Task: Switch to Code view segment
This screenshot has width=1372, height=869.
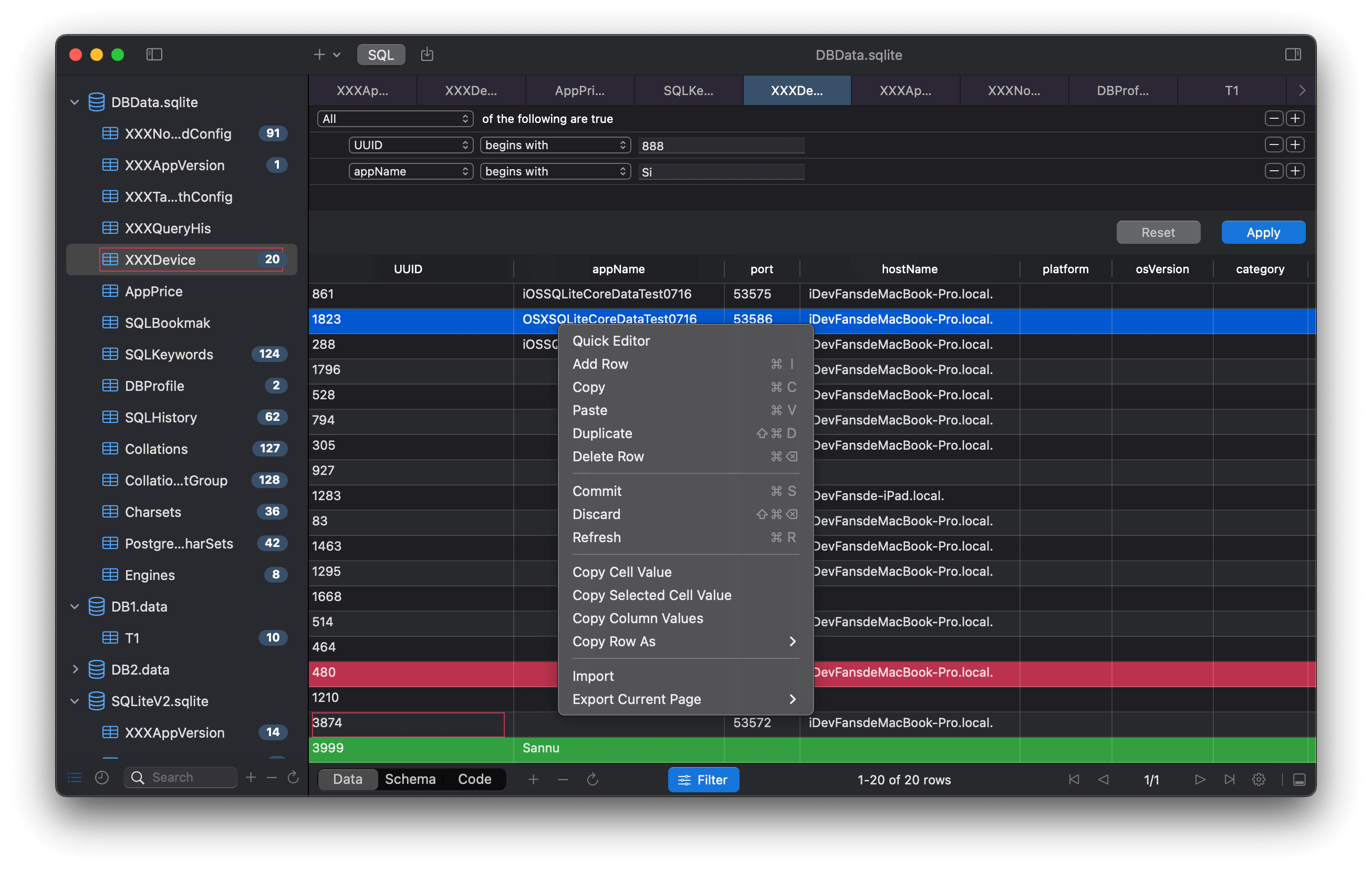Action: pos(474,779)
